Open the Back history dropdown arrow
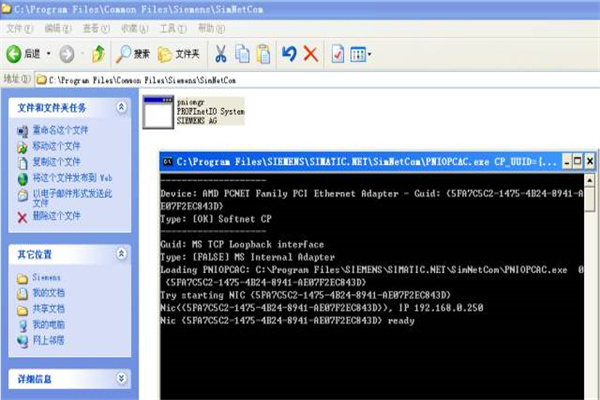The image size is (600, 400). click(49, 54)
